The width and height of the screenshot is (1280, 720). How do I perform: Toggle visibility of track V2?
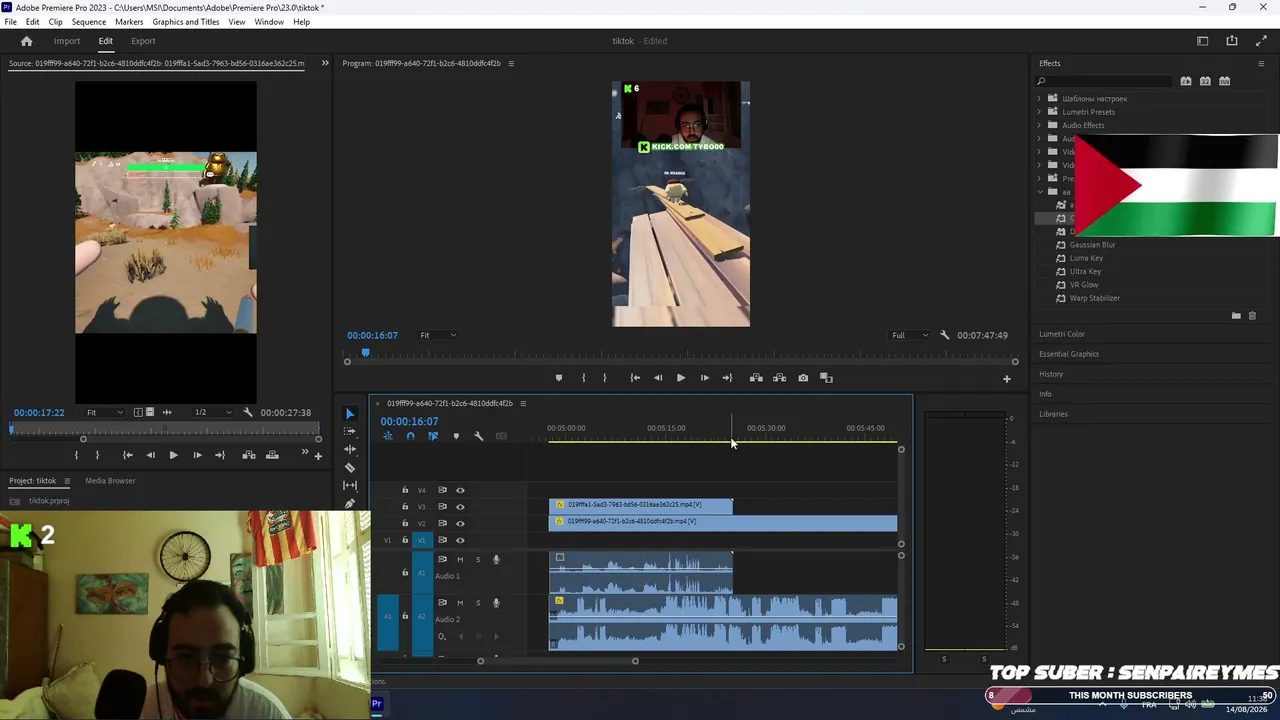click(460, 523)
